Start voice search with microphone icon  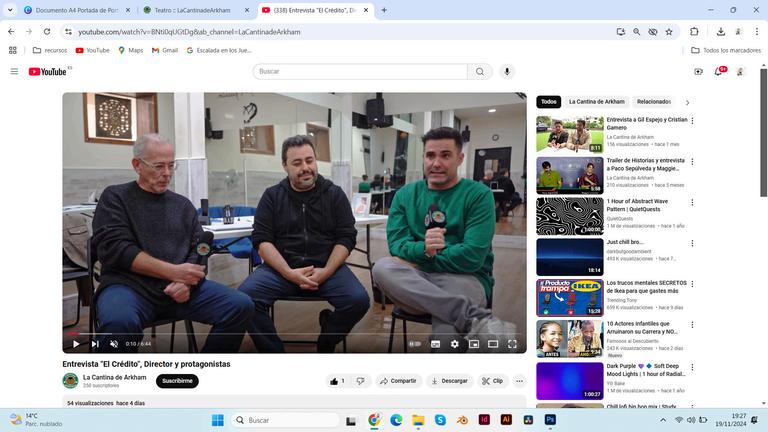pos(507,72)
